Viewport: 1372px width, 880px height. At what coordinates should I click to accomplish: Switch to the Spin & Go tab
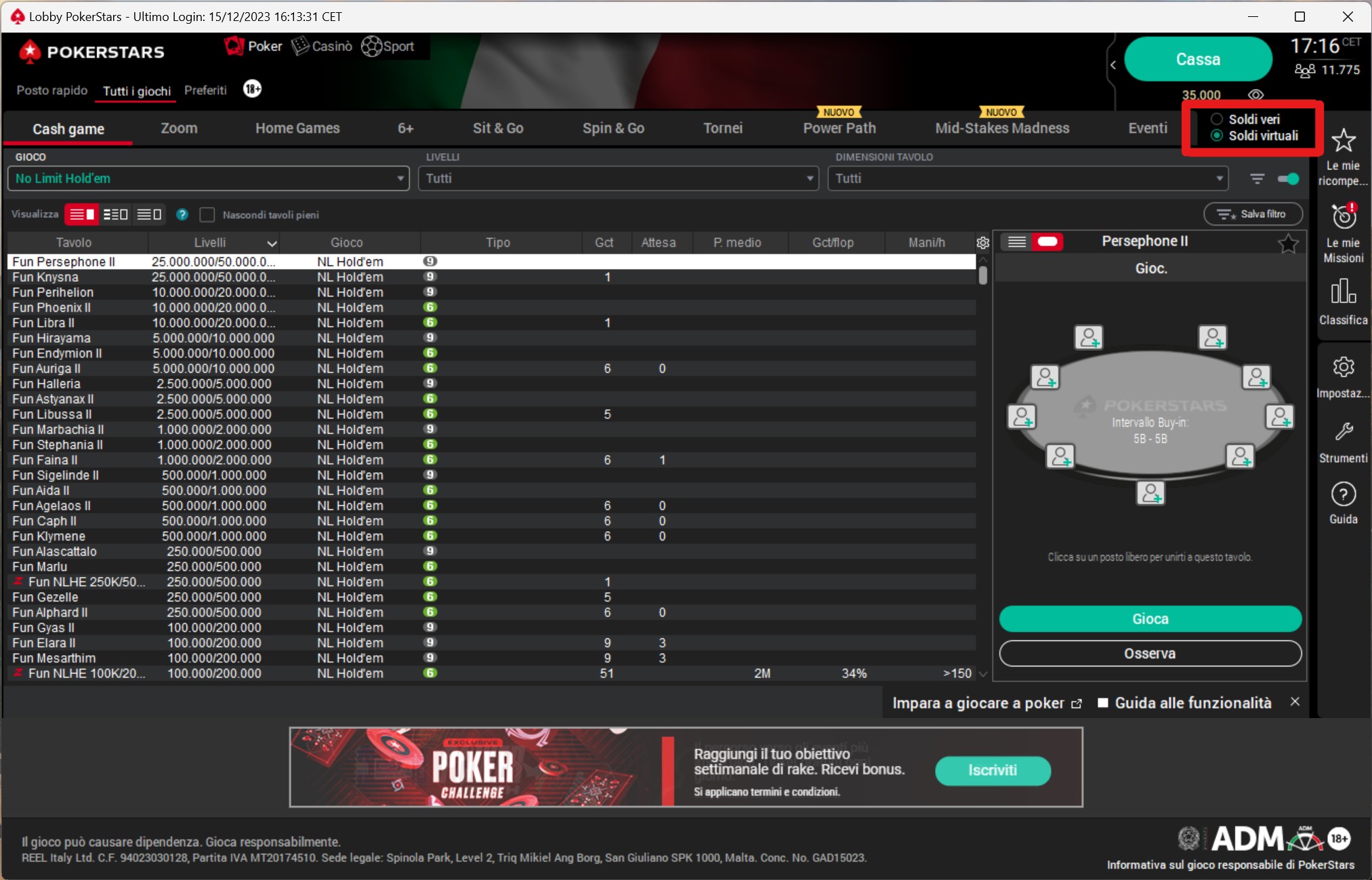tap(613, 128)
